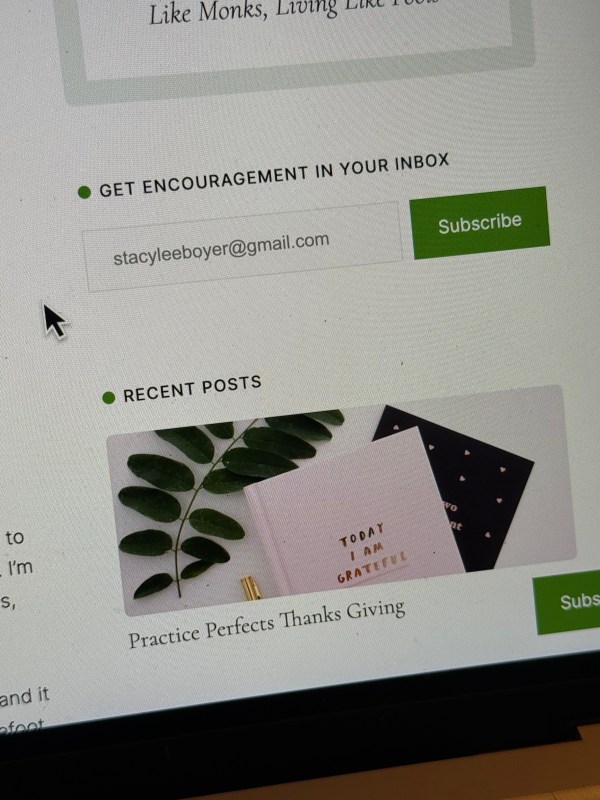Click the word 'to' in the left article text
The height and width of the screenshot is (800, 600).
click(14, 537)
